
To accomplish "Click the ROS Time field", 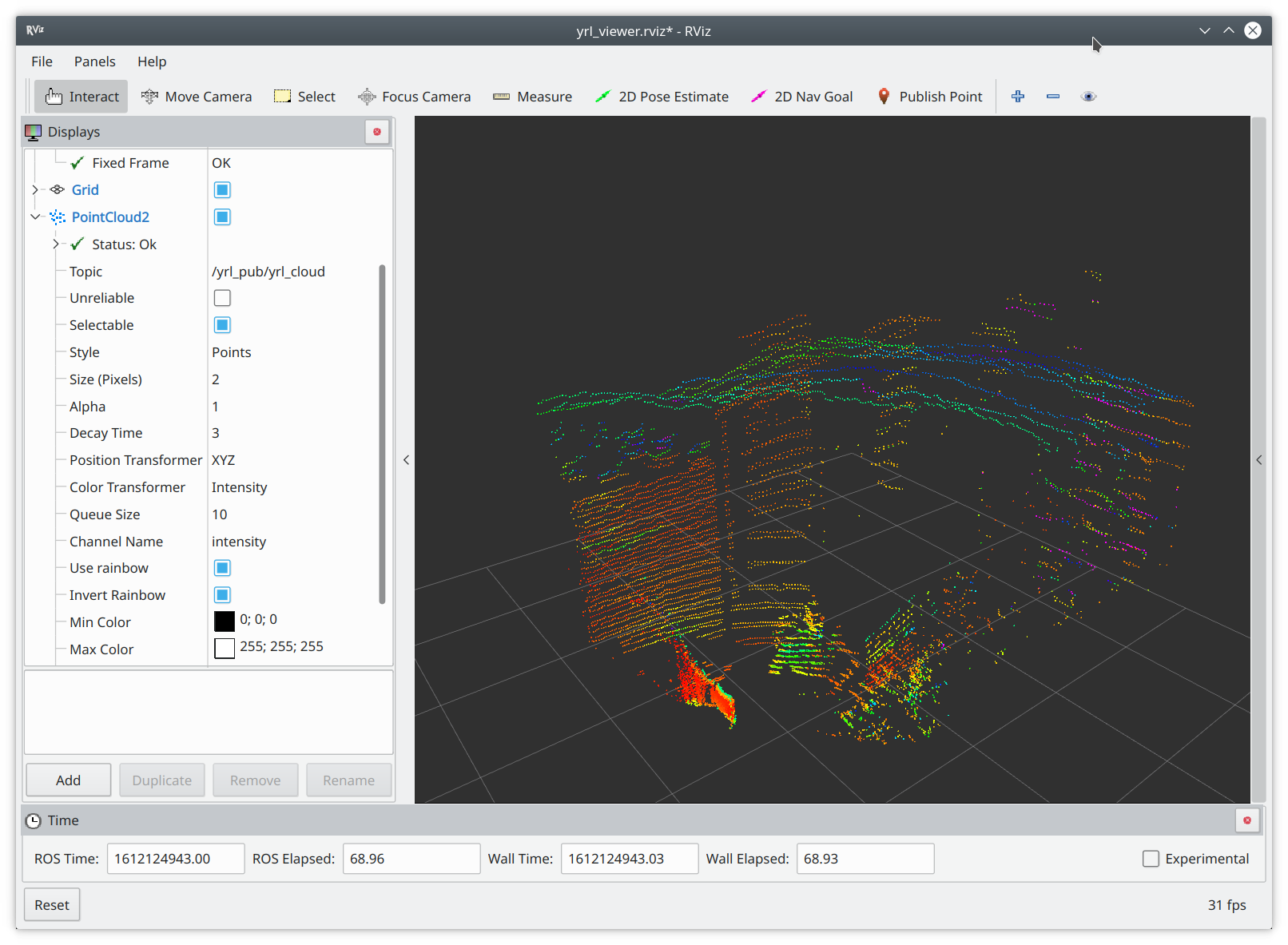I will pos(176,859).
